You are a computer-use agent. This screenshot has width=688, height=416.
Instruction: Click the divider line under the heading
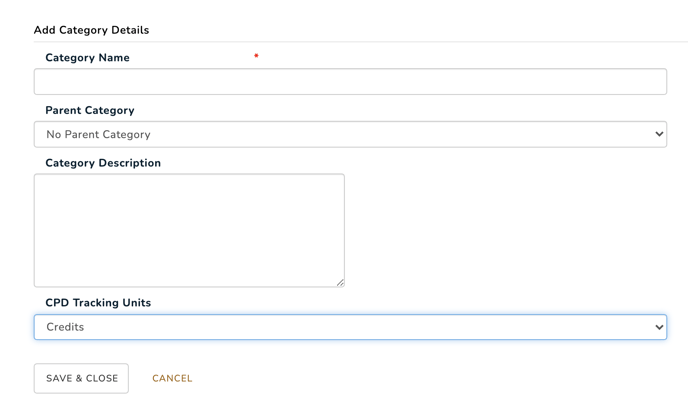[x=361, y=42]
